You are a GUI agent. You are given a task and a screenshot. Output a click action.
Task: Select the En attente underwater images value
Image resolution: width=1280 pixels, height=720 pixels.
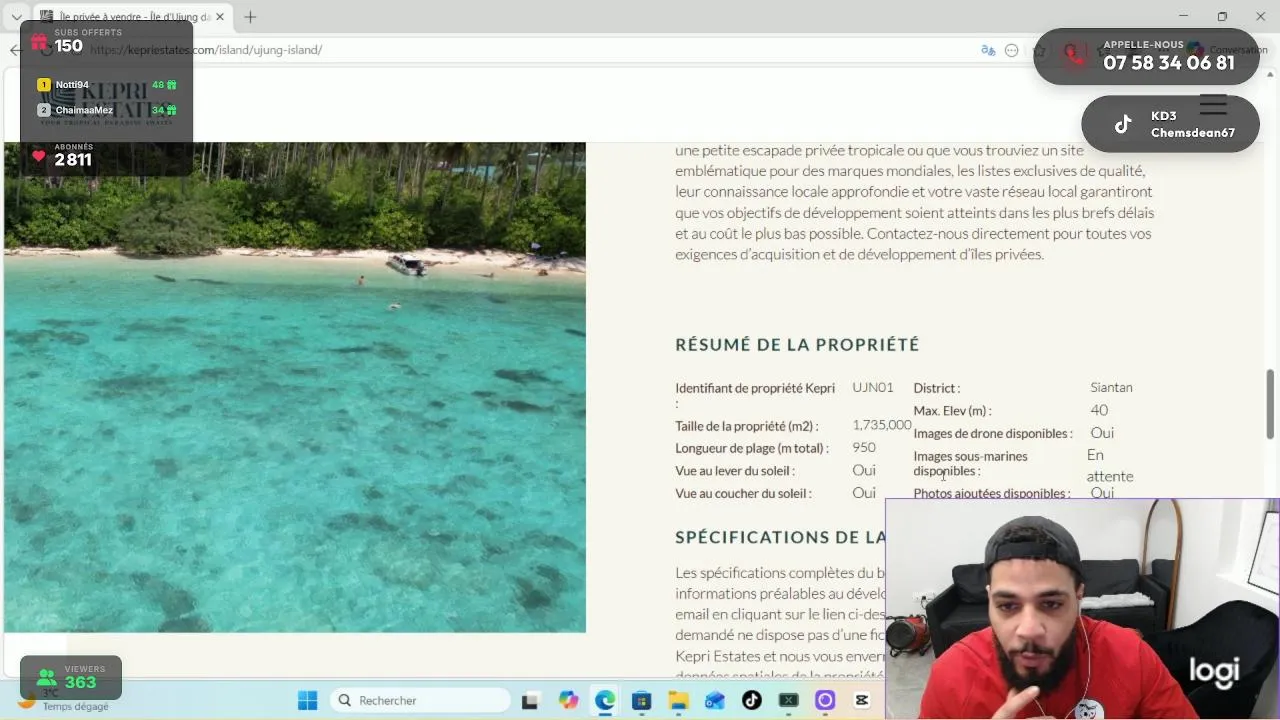[1110, 465]
